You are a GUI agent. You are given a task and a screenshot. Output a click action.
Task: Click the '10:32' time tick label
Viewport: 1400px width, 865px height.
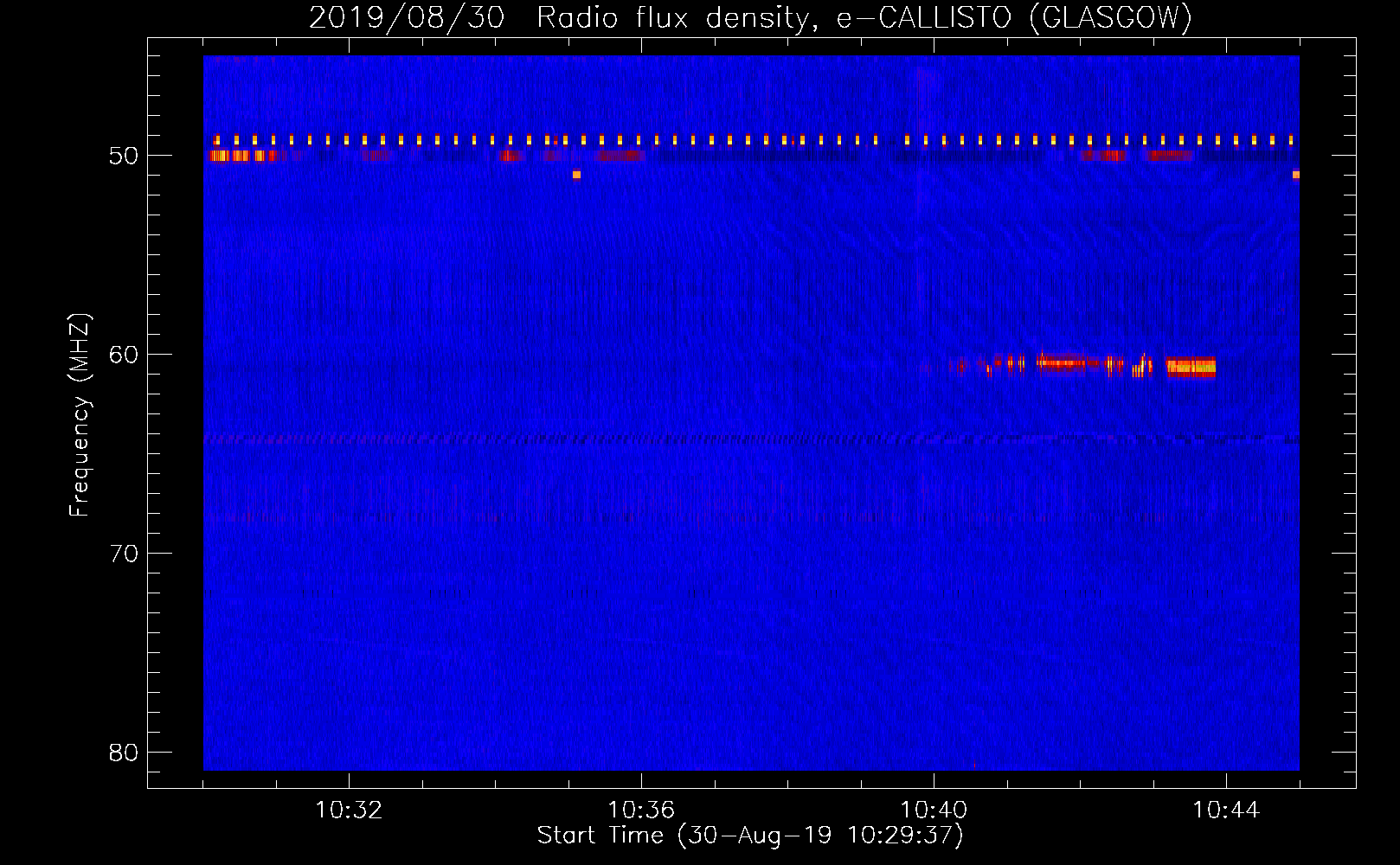click(349, 811)
